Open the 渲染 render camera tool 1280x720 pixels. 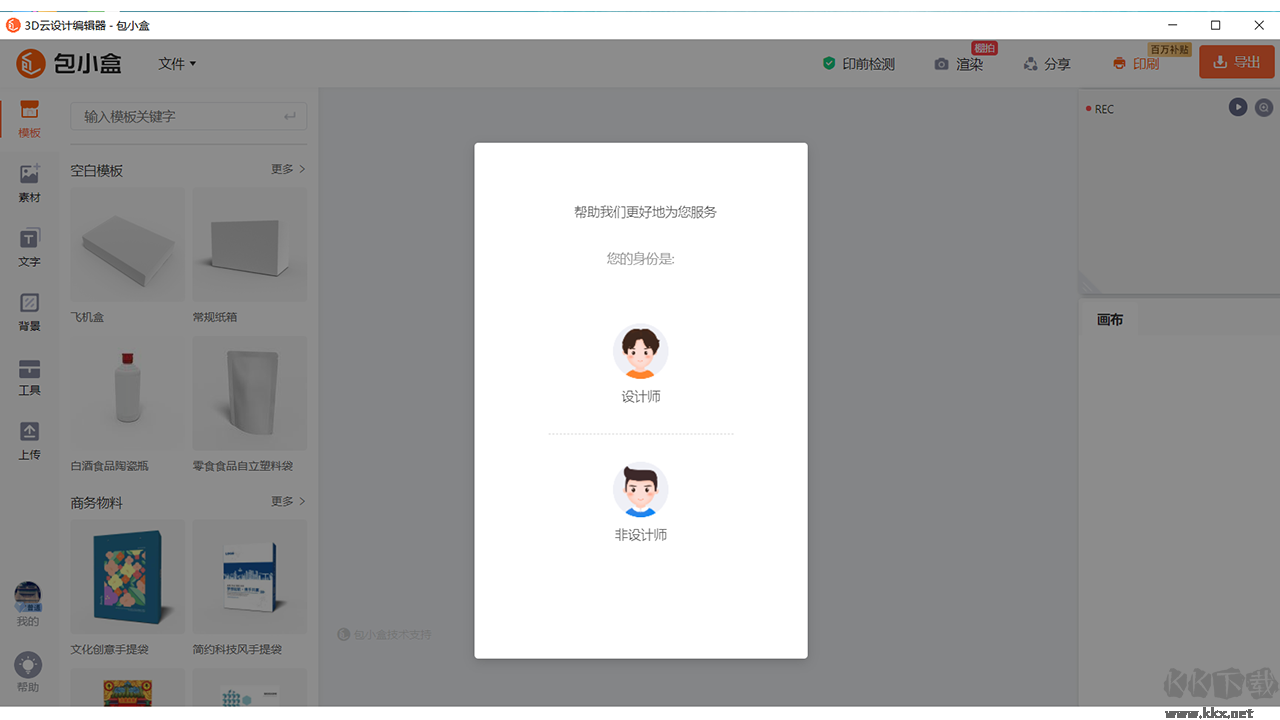tap(959, 64)
